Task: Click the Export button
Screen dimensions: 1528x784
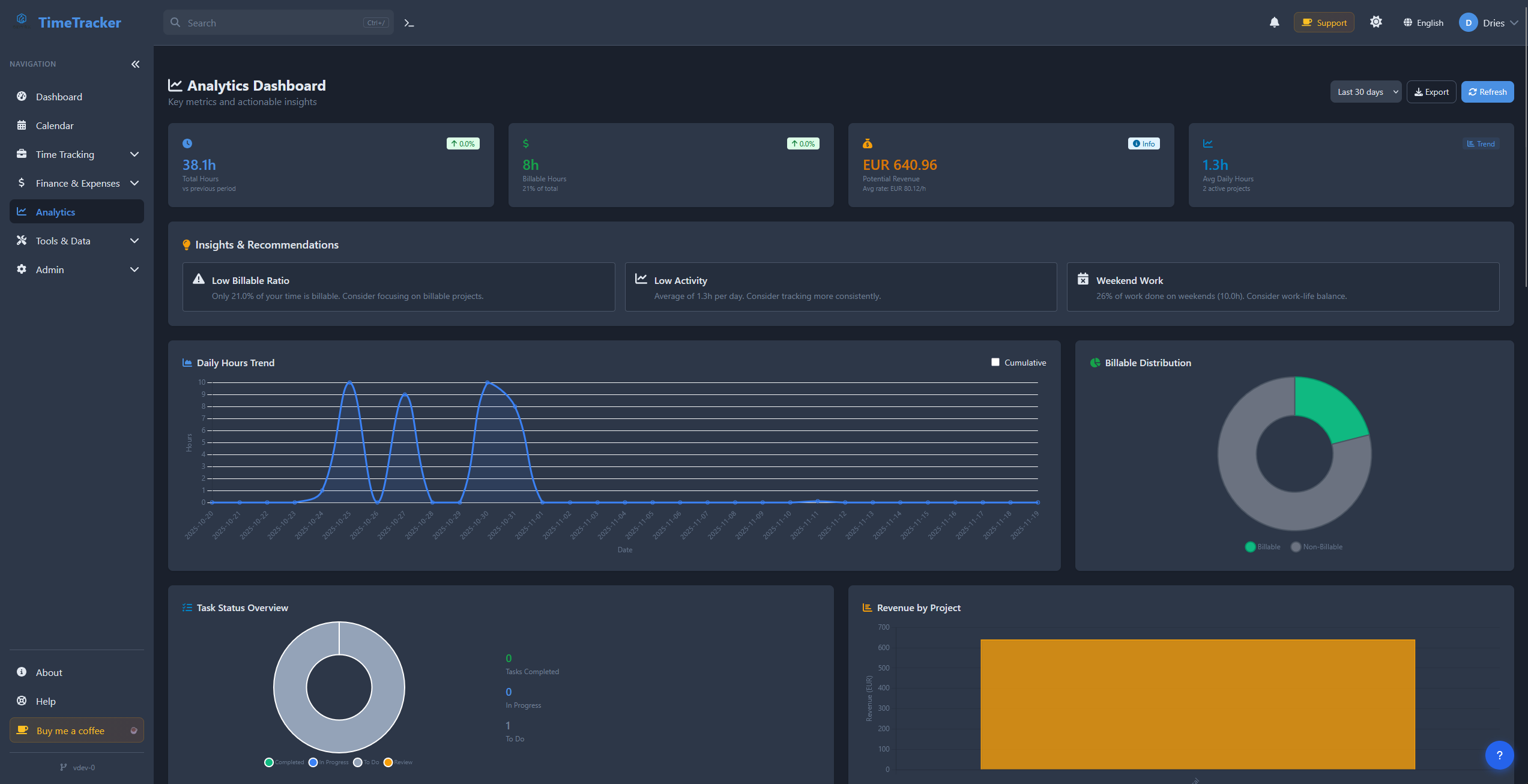Action: click(1431, 91)
